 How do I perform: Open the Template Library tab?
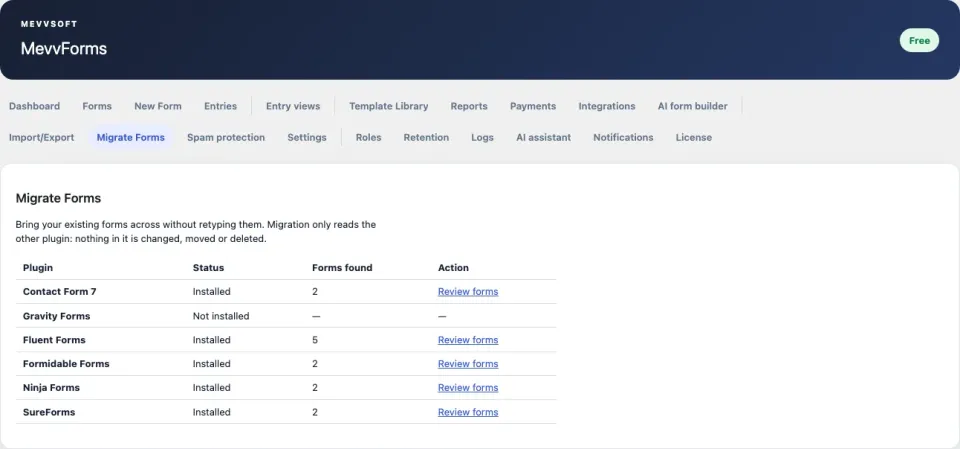coord(389,106)
